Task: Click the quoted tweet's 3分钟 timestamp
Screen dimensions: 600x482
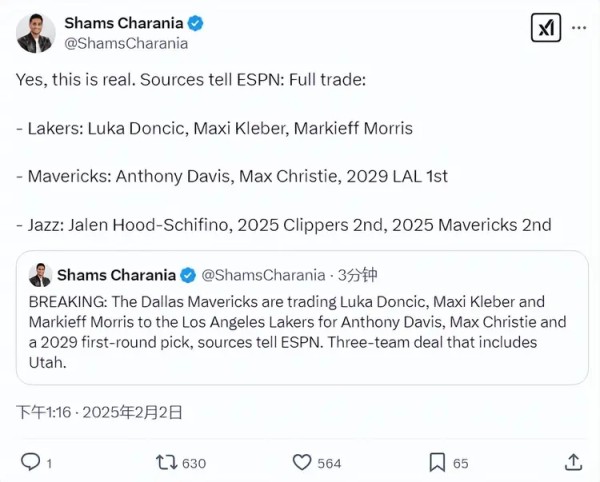Action: 358,275
